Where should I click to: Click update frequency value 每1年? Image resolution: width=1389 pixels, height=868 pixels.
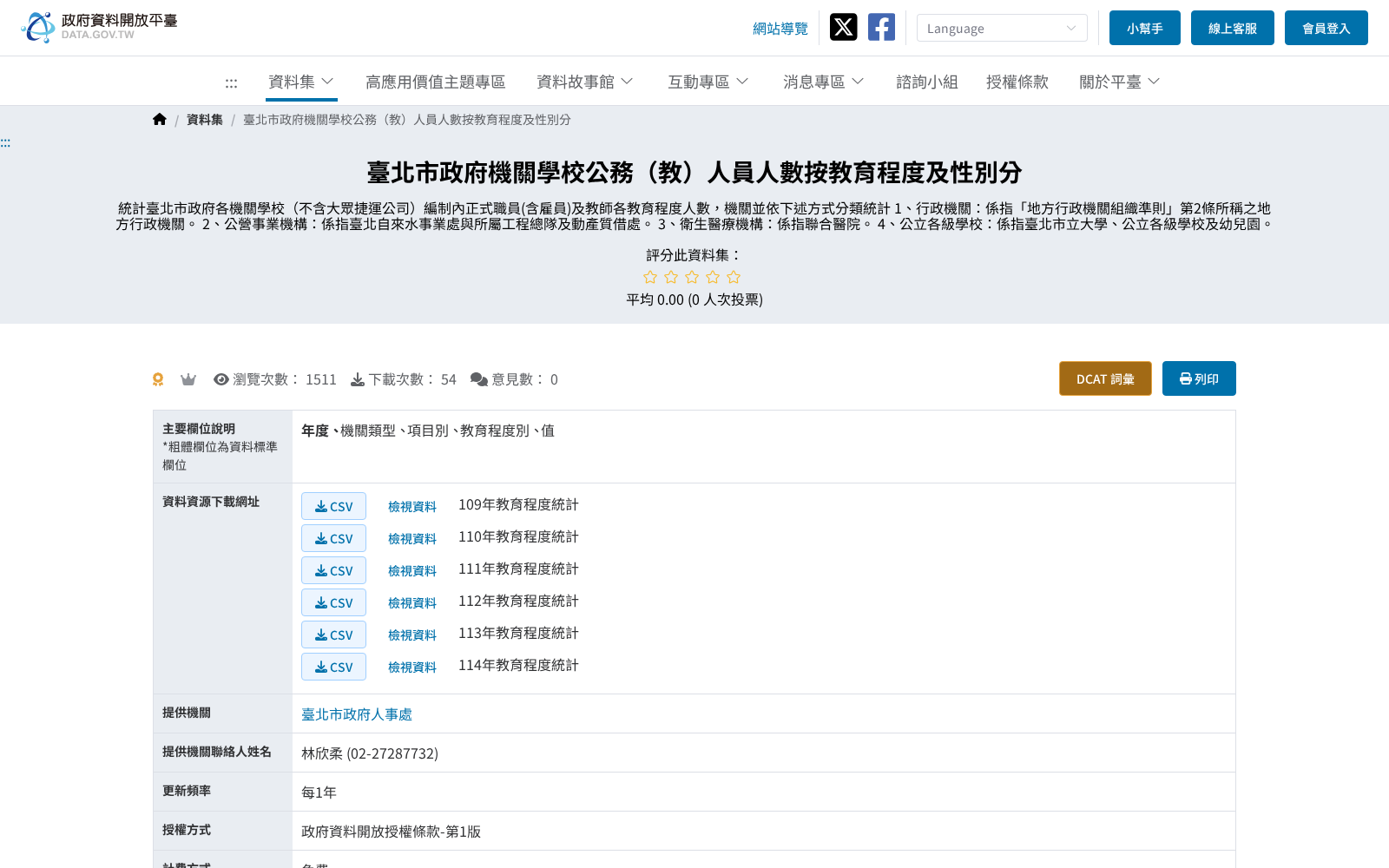(x=319, y=792)
